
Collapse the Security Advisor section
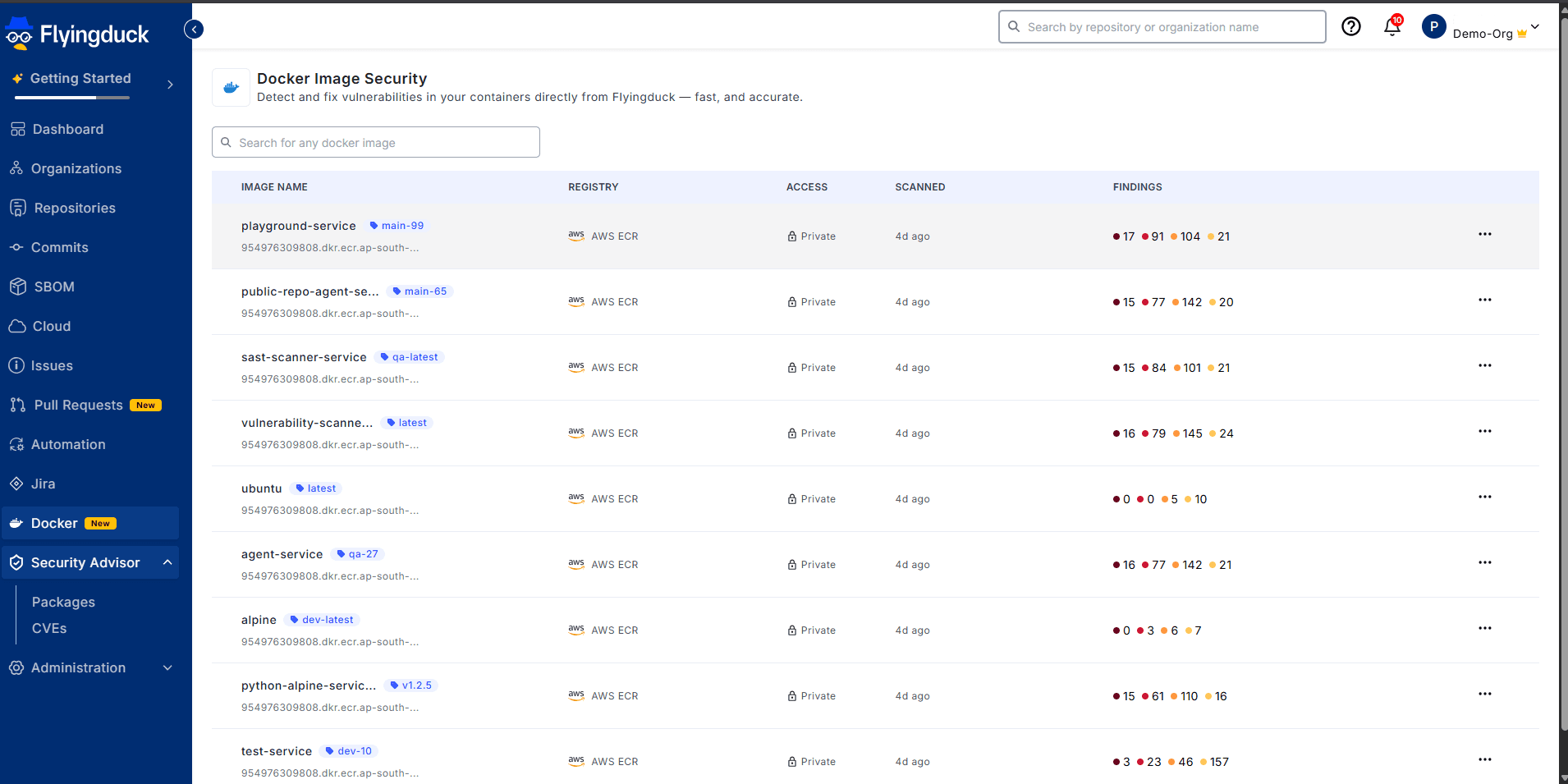[x=167, y=562]
